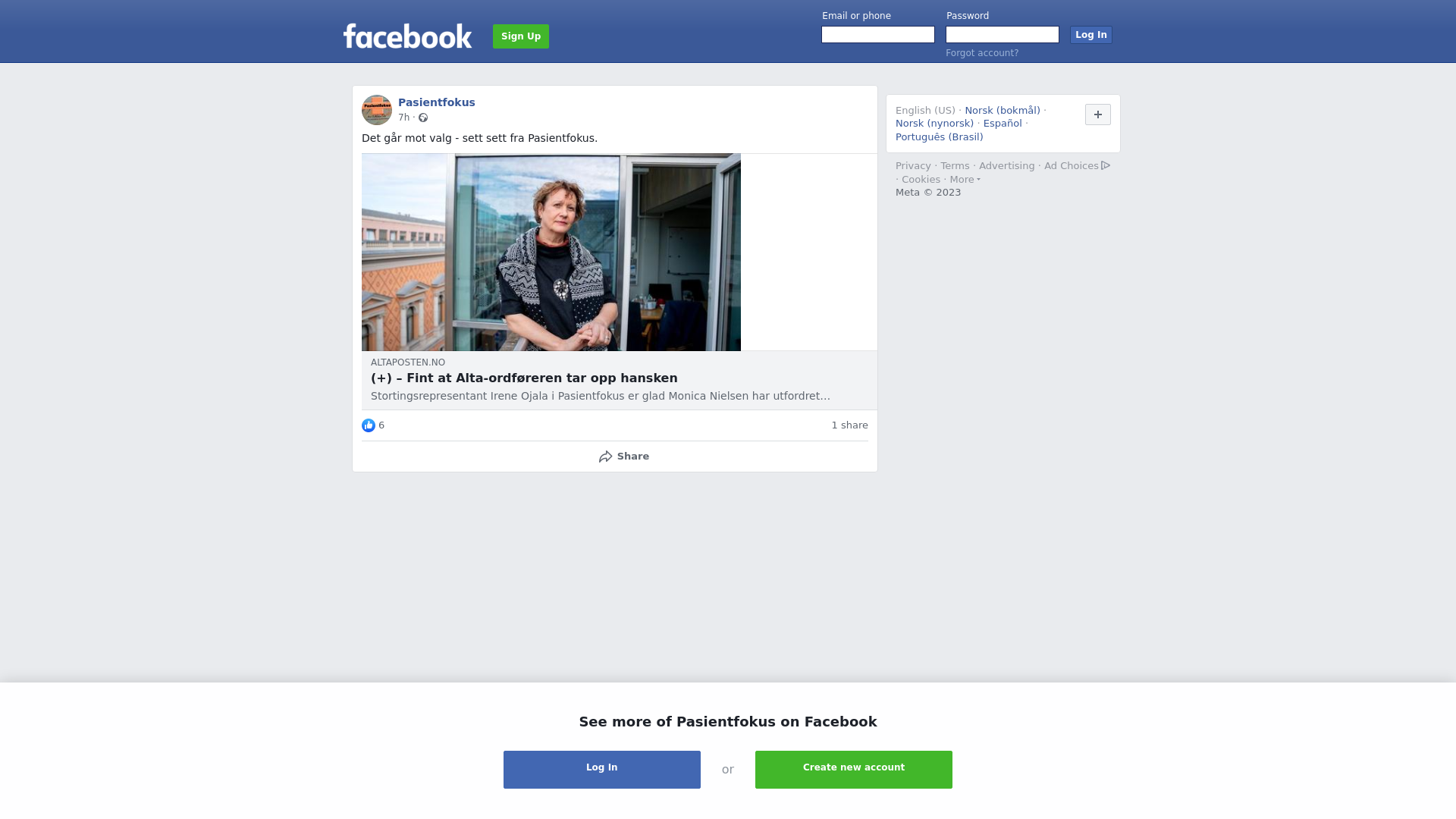Click the Ad Choices triangle icon
The image size is (1456, 819).
click(x=1106, y=165)
